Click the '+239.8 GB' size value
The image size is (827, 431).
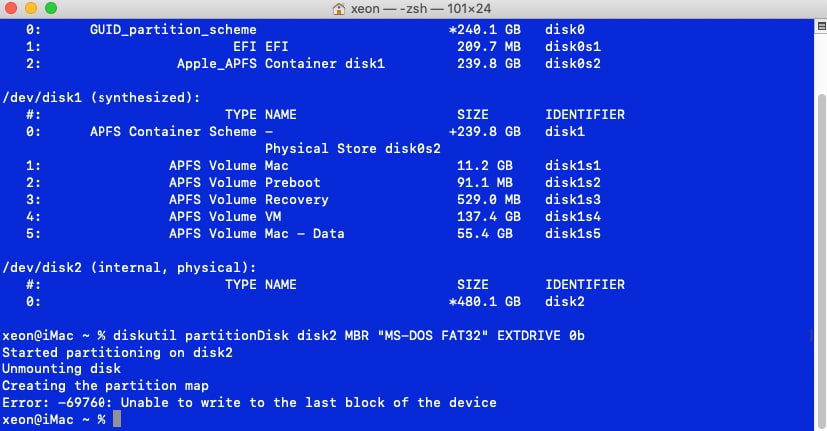(x=484, y=131)
